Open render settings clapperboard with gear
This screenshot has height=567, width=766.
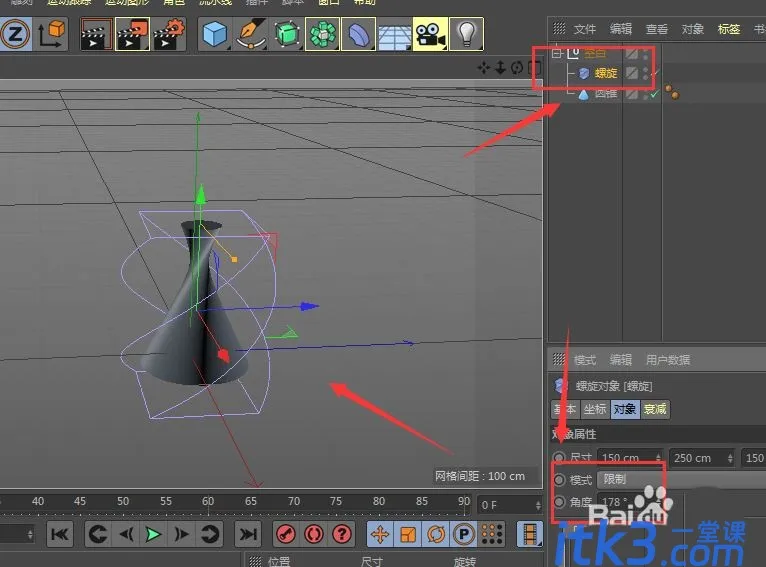tap(169, 34)
